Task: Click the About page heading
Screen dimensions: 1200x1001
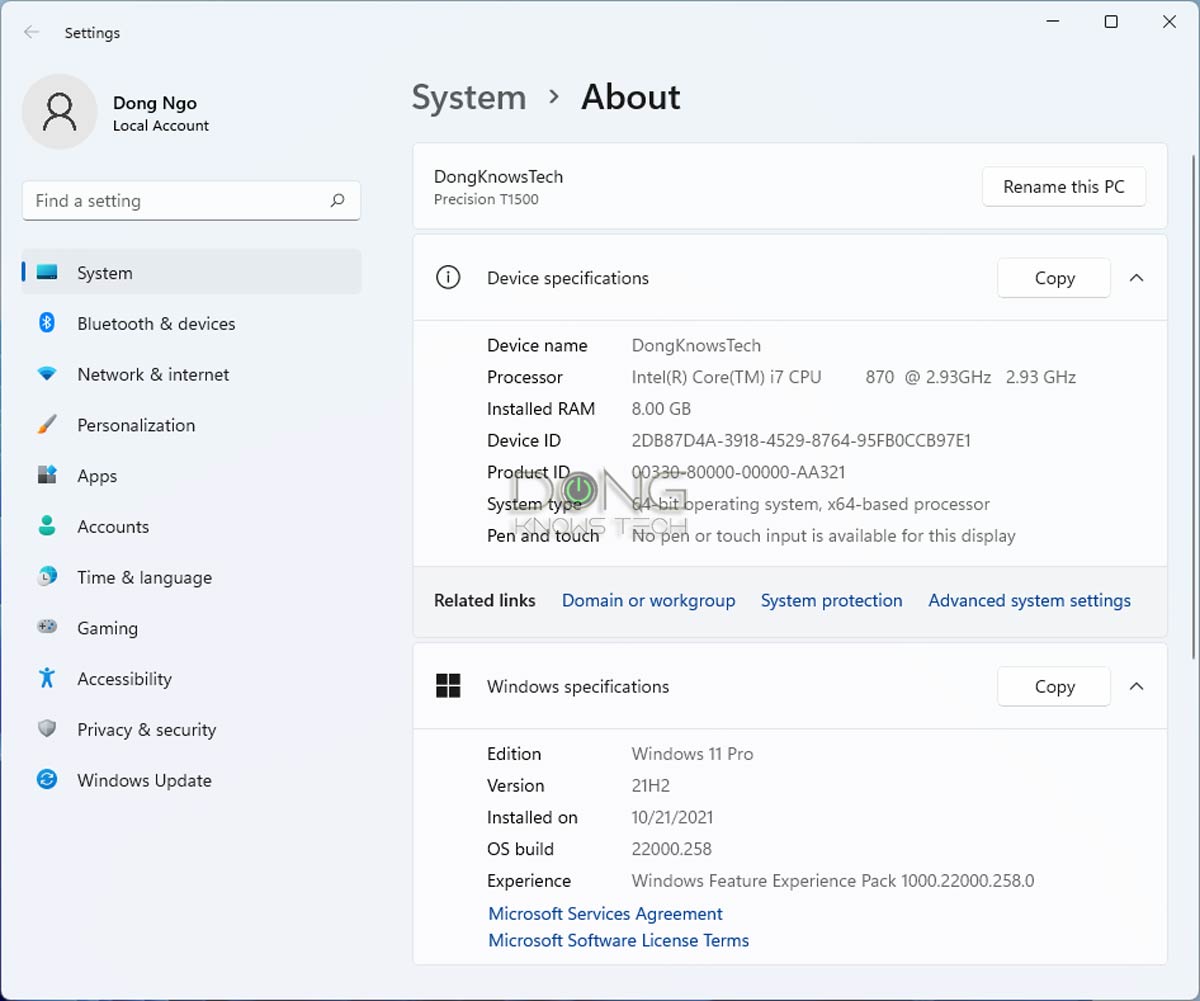Action: tap(631, 97)
